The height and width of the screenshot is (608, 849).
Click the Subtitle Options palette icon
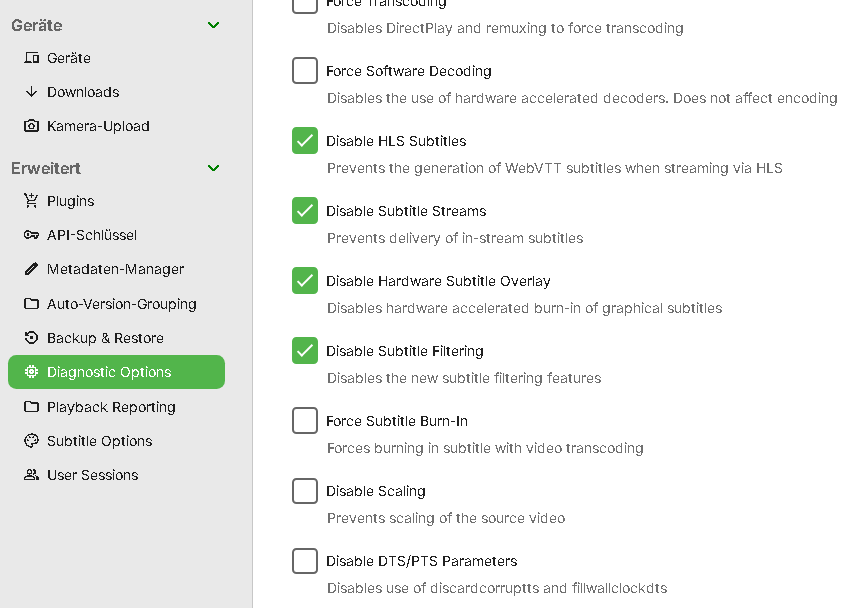[31, 441]
